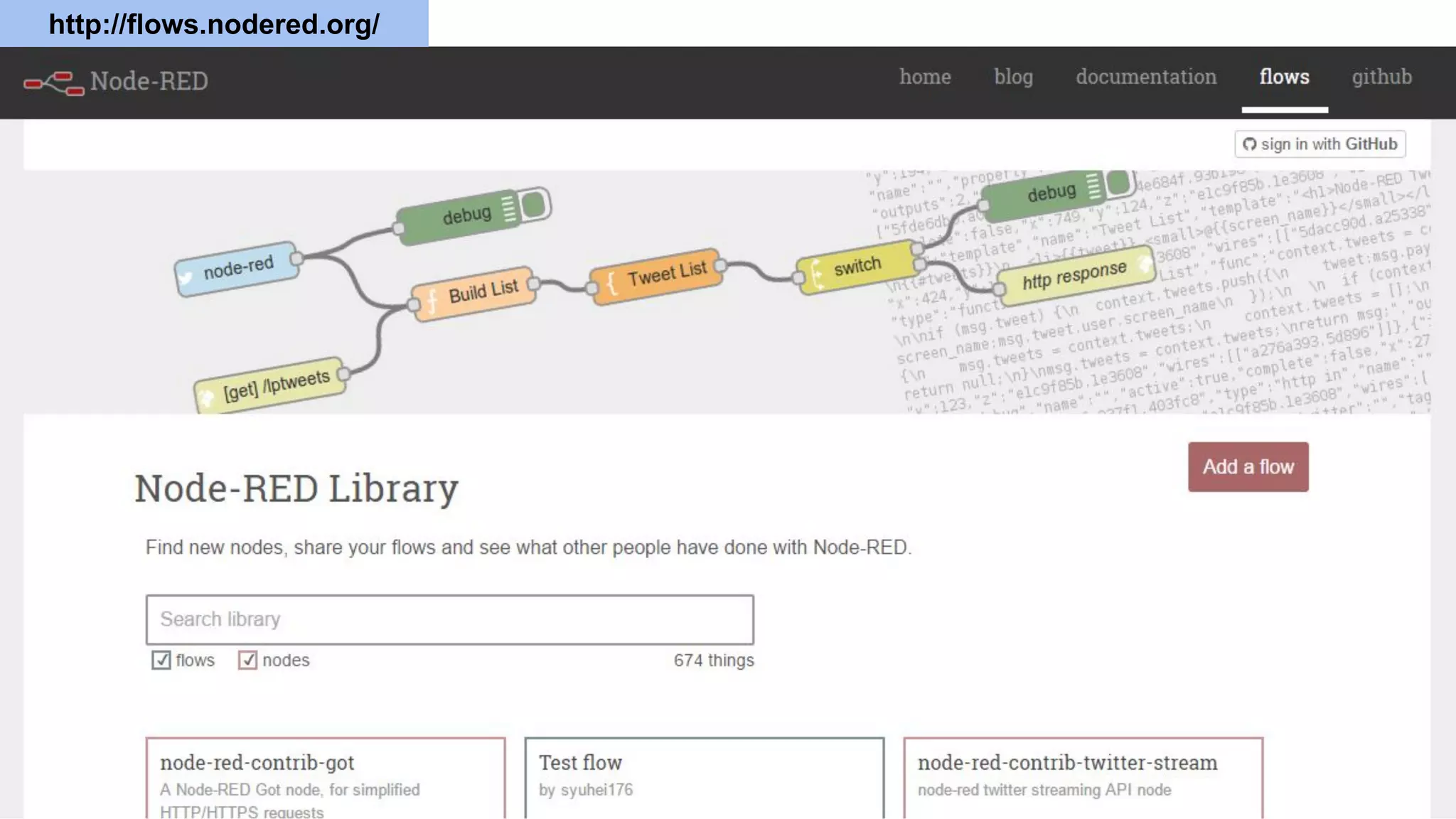Focus the Search library field
Image resolution: width=1456 pixels, height=819 pixels.
point(449,619)
